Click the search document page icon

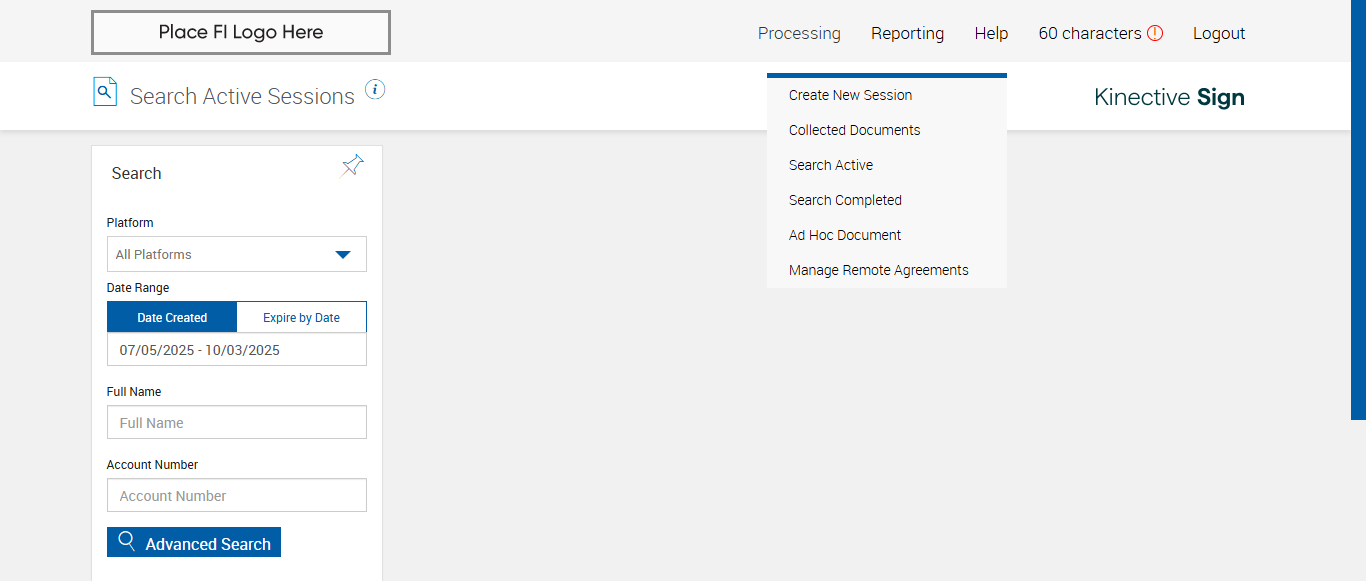point(105,91)
